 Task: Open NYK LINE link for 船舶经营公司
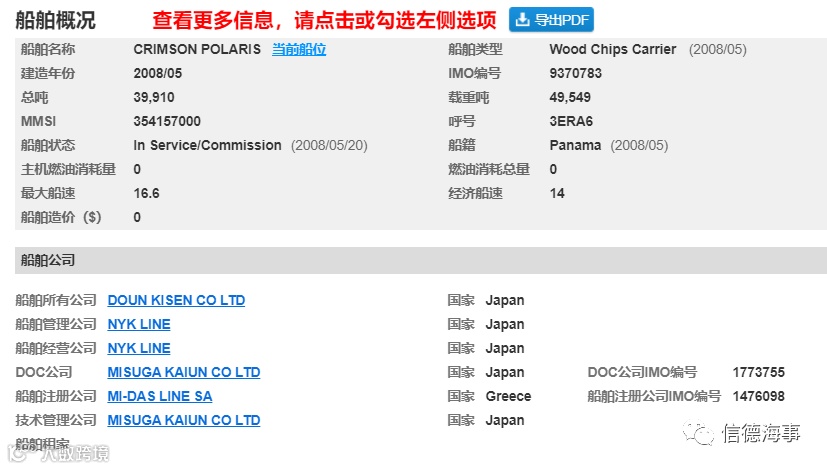[139, 348]
